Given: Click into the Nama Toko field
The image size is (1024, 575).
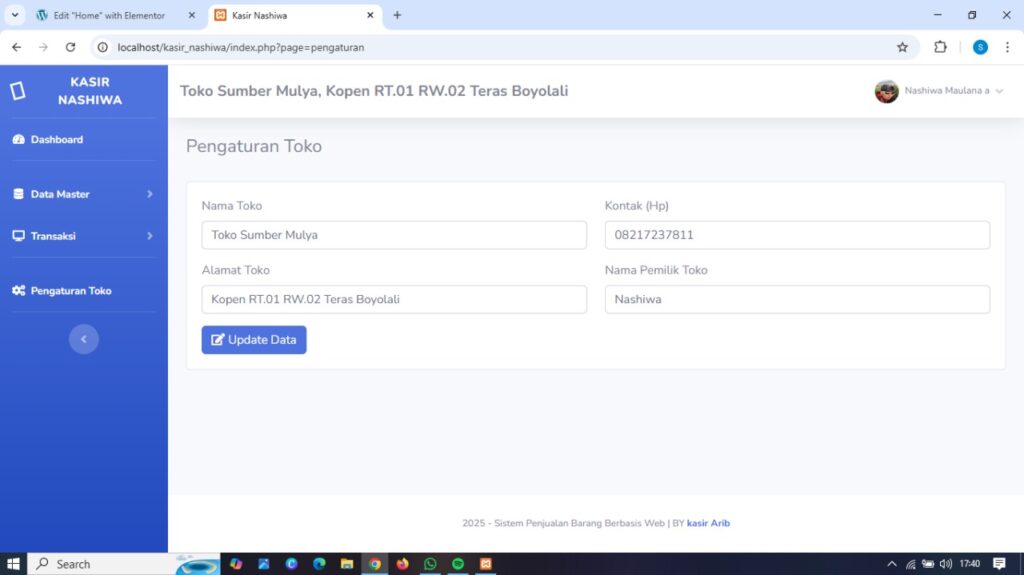Looking at the screenshot, I should [x=394, y=235].
